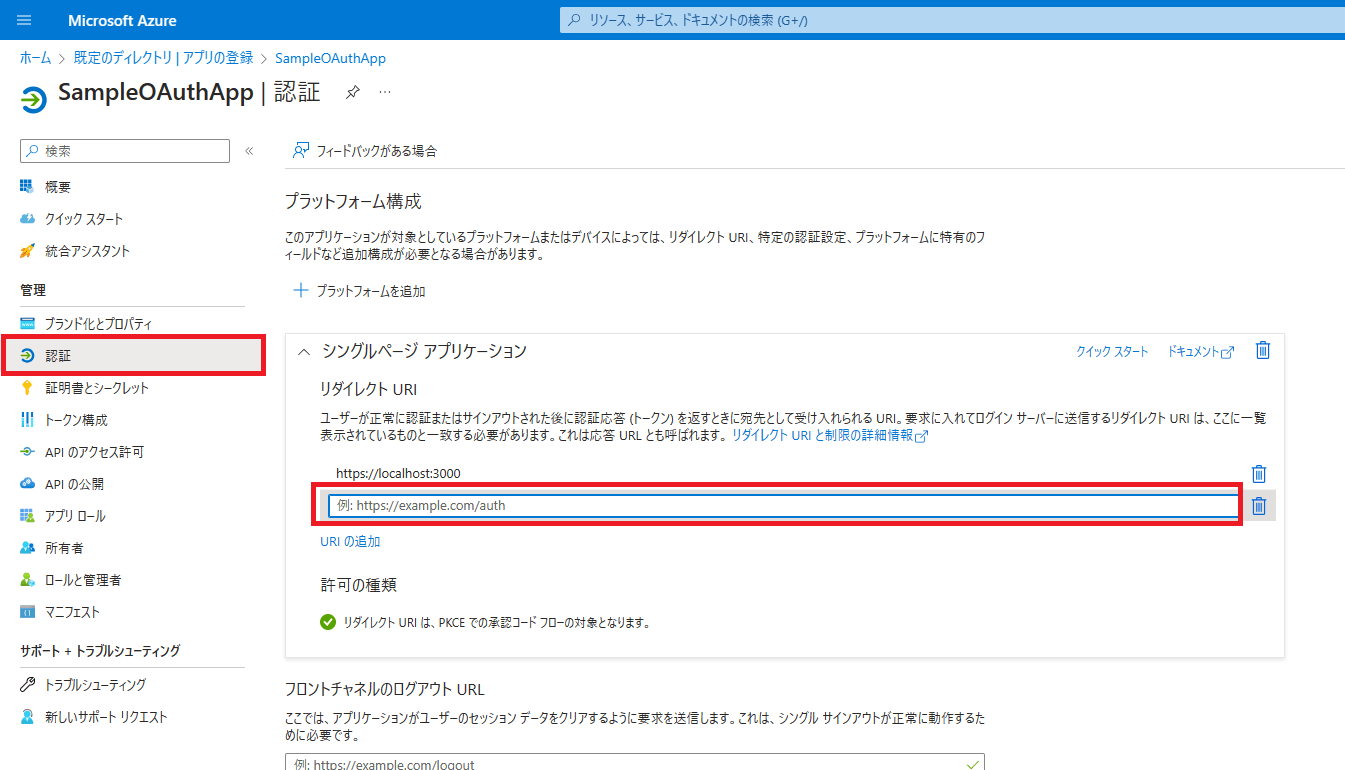Click https://localhost:3000 redirect URI entry
This screenshot has width=1345, height=770.
pyautogui.click(x=398, y=473)
